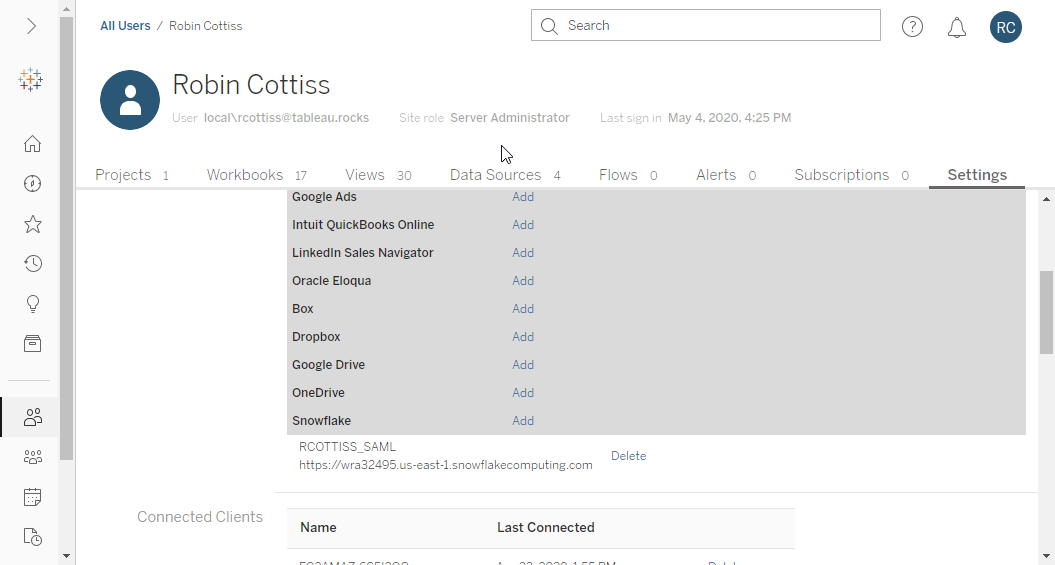The height and width of the screenshot is (565, 1055).
Task: Expand the left navigation sidebar chevron
Action: pyautogui.click(x=31, y=26)
